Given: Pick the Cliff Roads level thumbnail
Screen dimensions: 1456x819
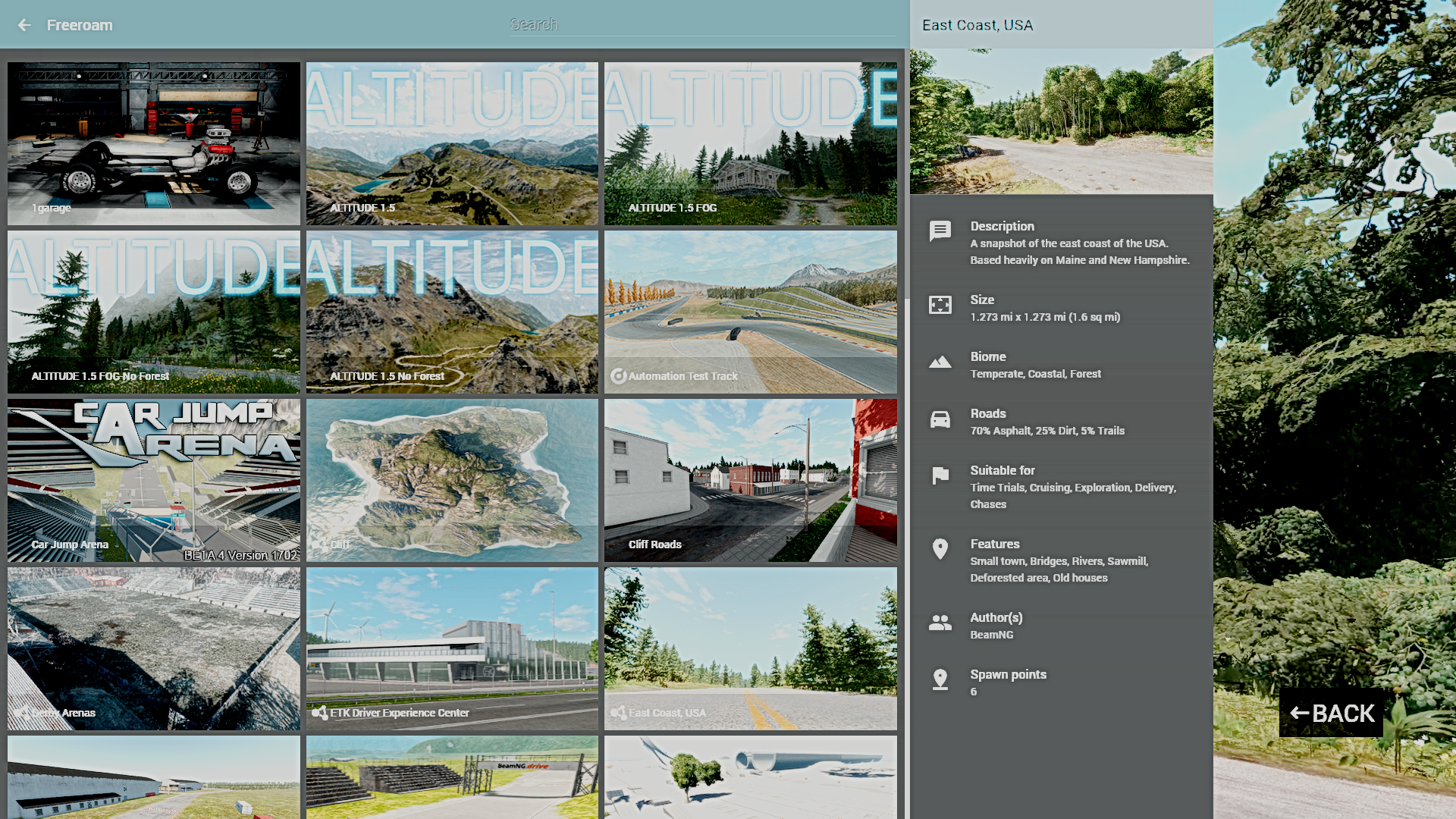Looking at the screenshot, I should [750, 480].
